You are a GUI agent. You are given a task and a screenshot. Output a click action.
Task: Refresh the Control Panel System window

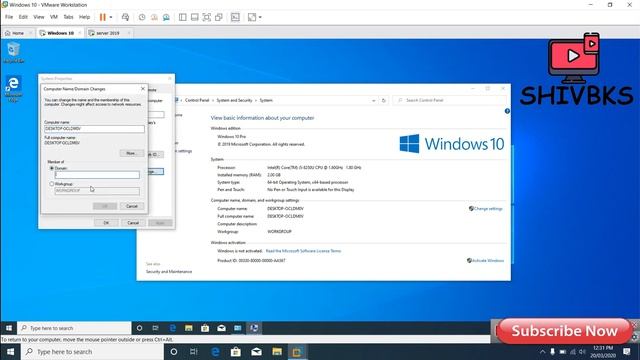pos(384,100)
